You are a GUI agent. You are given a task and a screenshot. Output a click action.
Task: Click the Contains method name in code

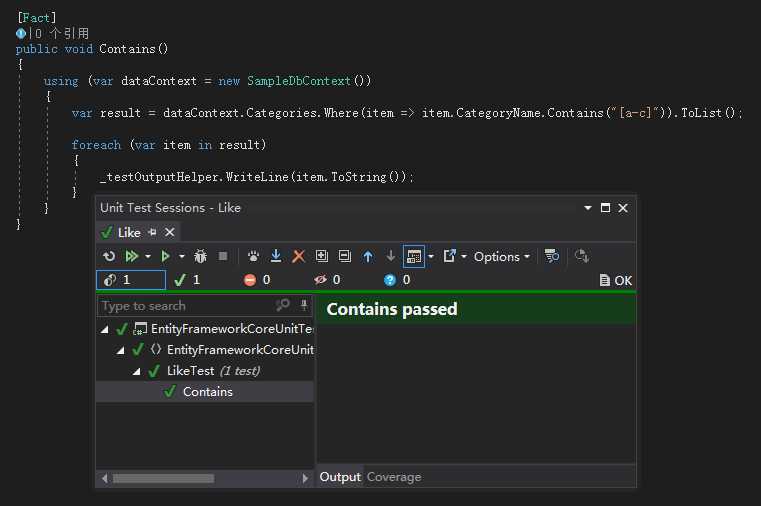tap(127, 49)
